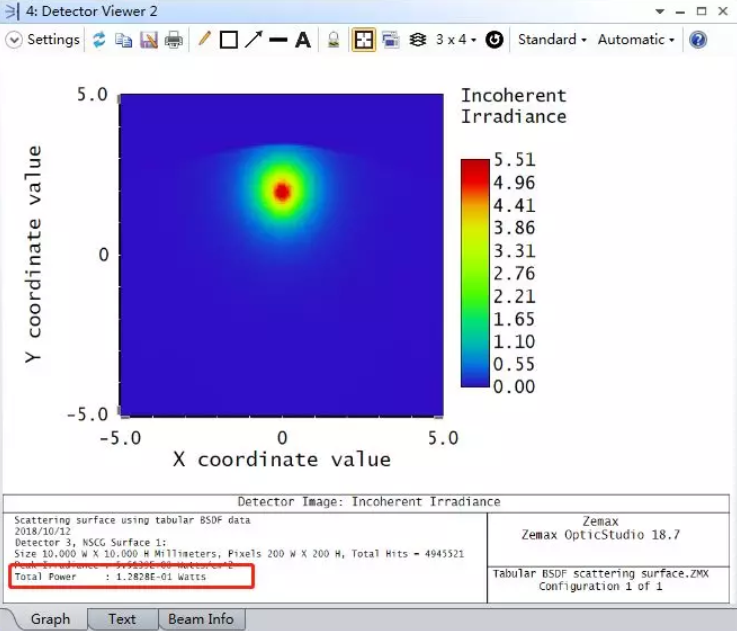
Task: Open the Standard dropdown
Action: [552, 40]
